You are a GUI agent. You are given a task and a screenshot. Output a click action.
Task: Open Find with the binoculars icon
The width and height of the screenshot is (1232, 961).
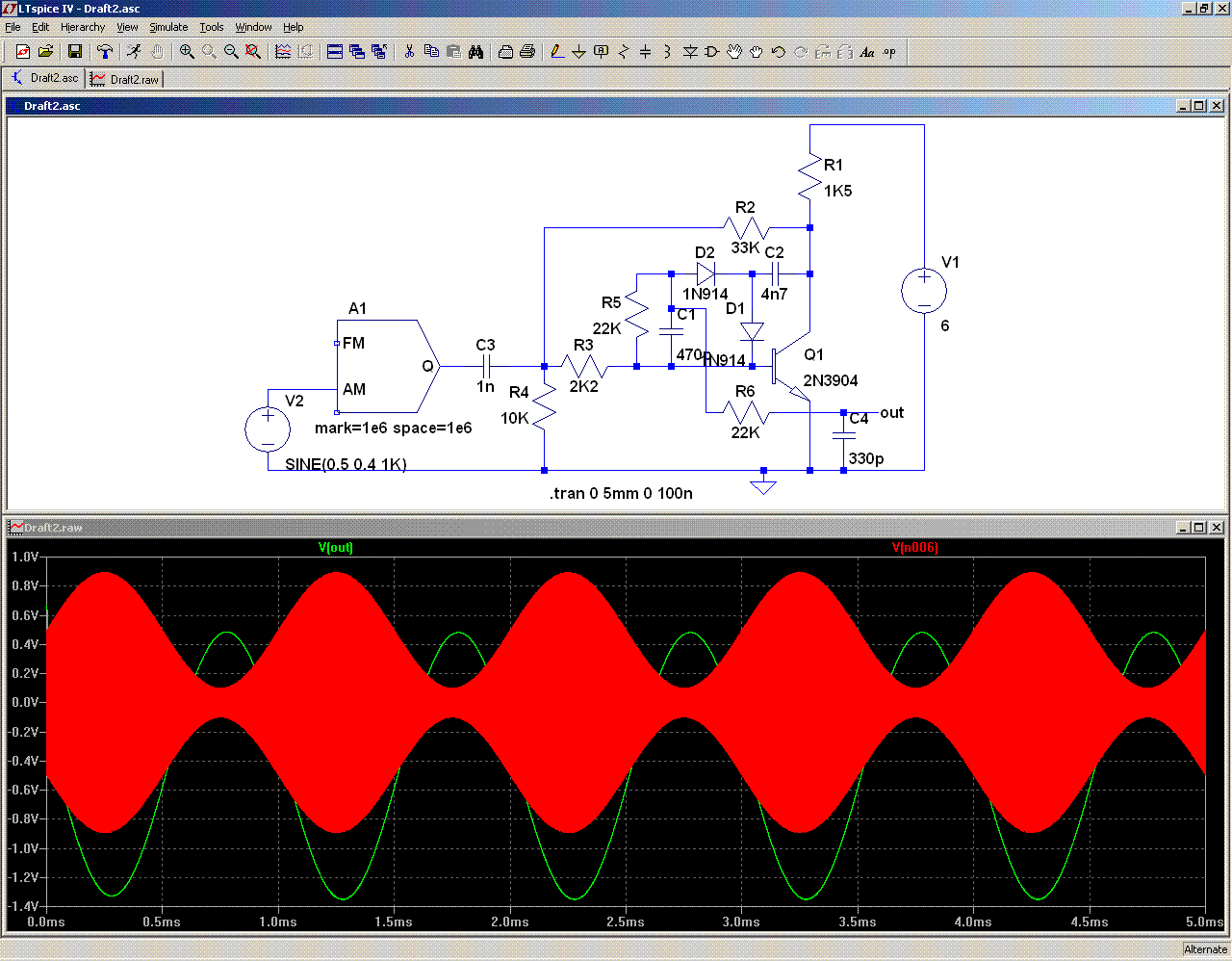click(x=475, y=52)
